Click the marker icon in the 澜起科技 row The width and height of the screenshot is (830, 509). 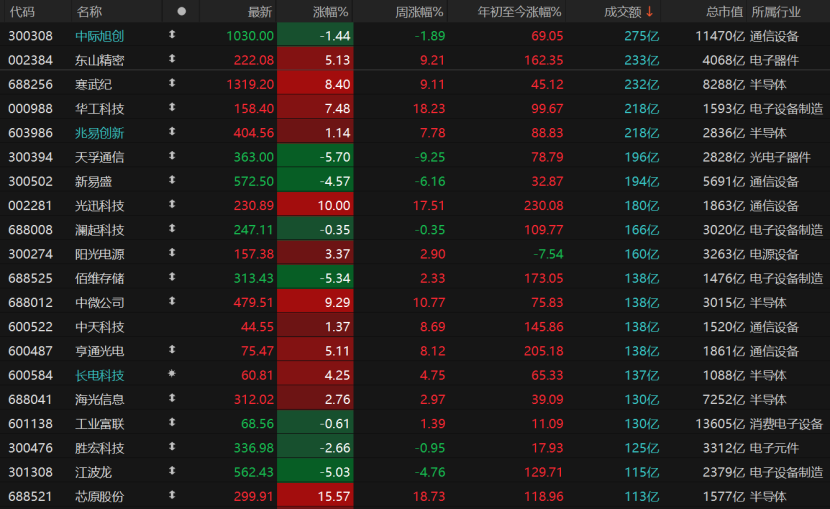pyautogui.click(x=172, y=229)
